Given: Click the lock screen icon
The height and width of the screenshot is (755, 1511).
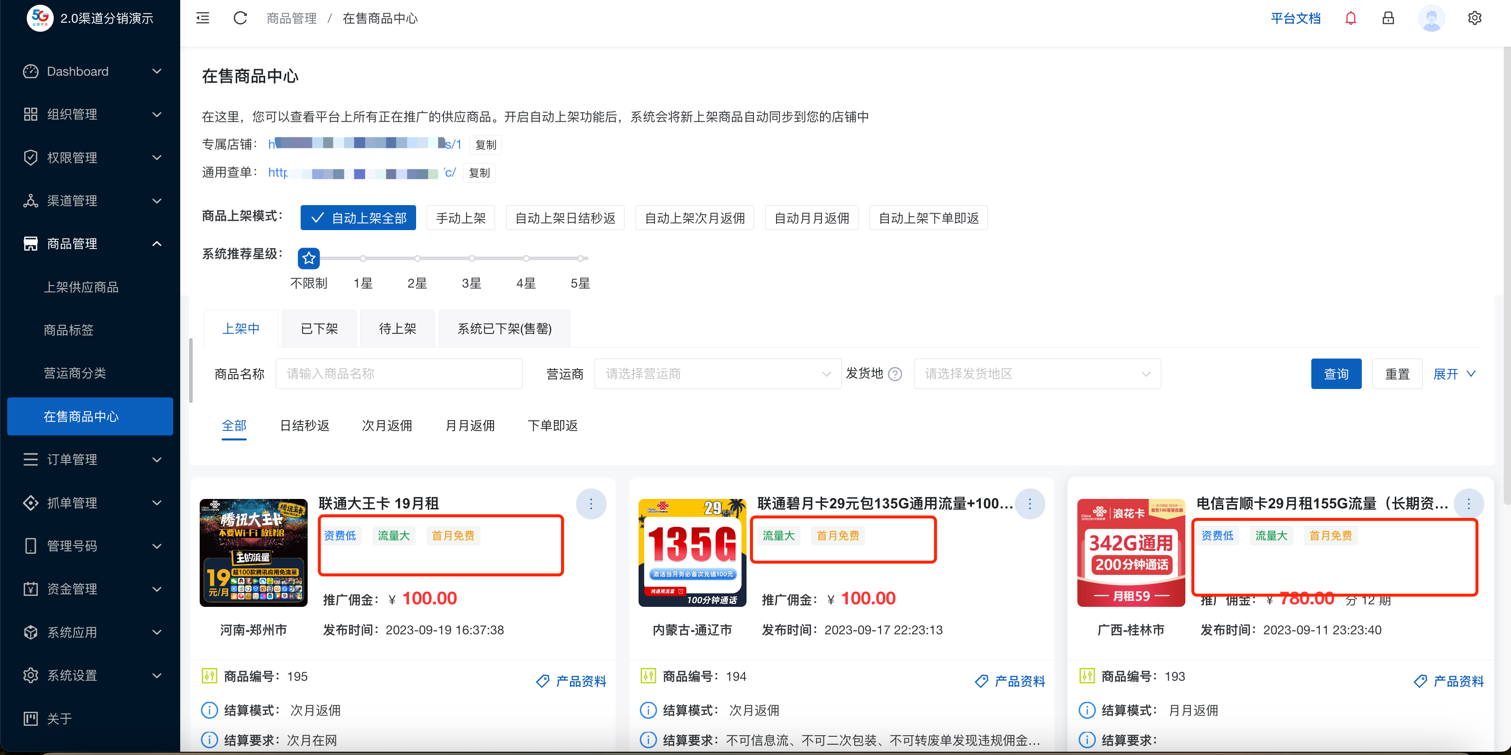Looking at the screenshot, I should pos(1388,18).
